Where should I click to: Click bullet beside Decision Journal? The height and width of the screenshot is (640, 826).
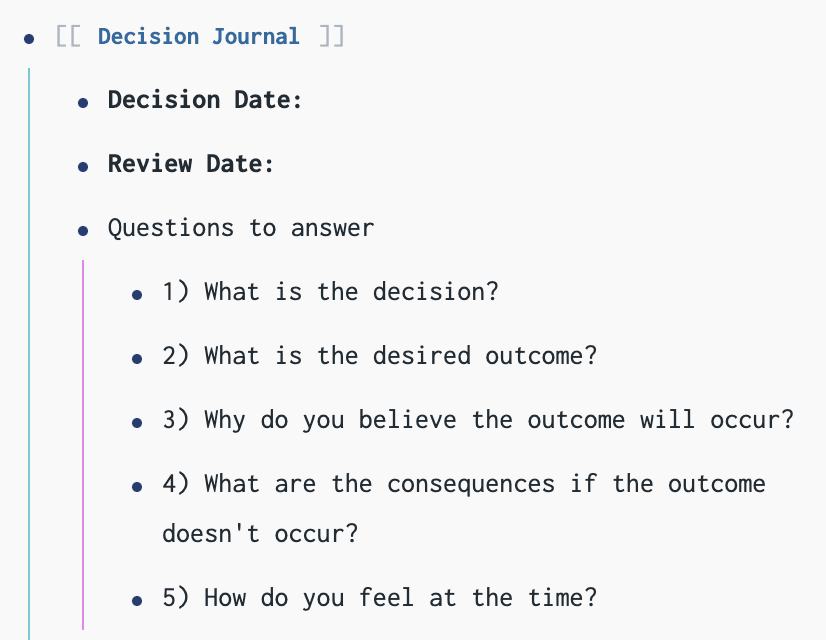click(29, 38)
